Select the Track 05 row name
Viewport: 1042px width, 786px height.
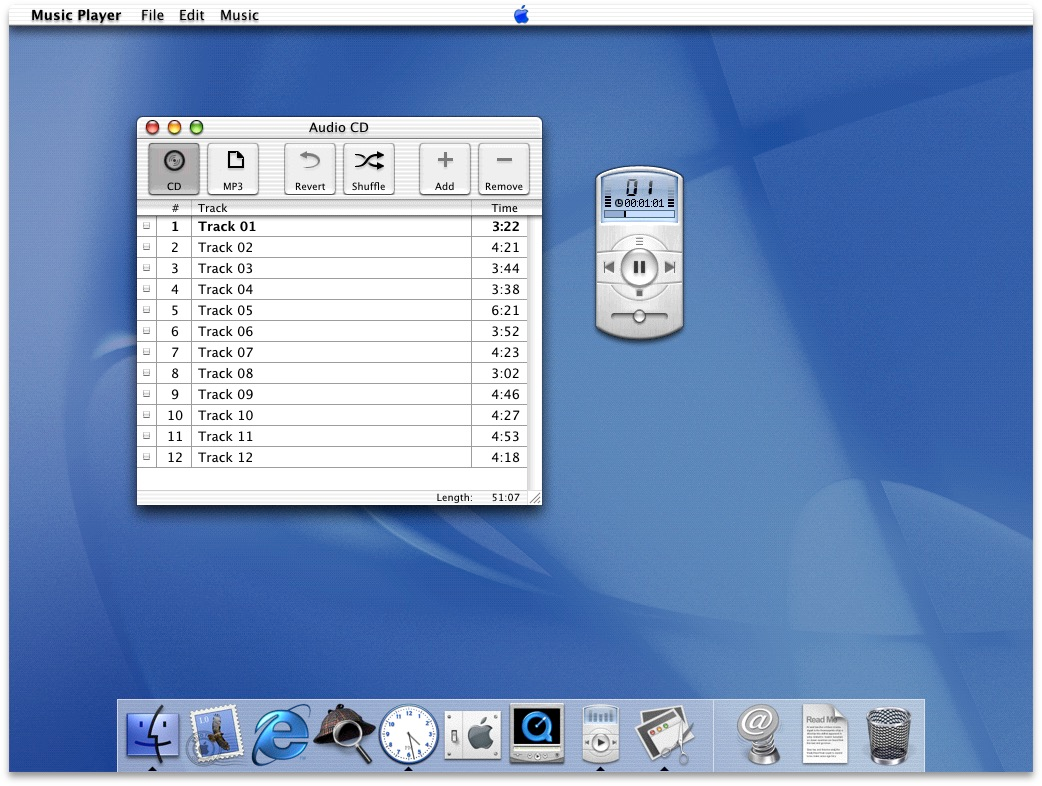click(225, 310)
